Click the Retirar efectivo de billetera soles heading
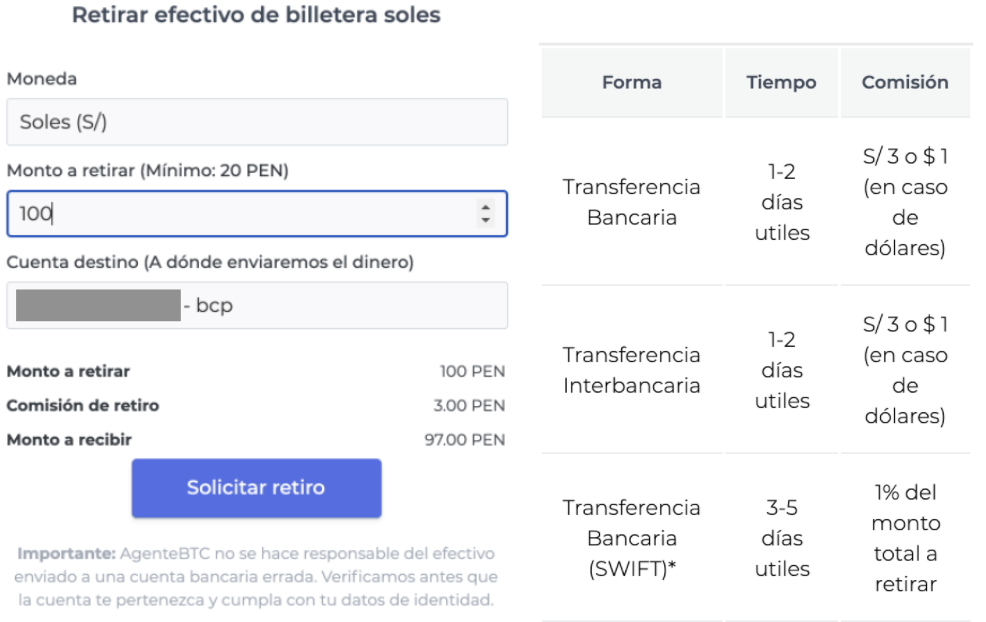This screenshot has height=622, width=986. coord(256,15)
